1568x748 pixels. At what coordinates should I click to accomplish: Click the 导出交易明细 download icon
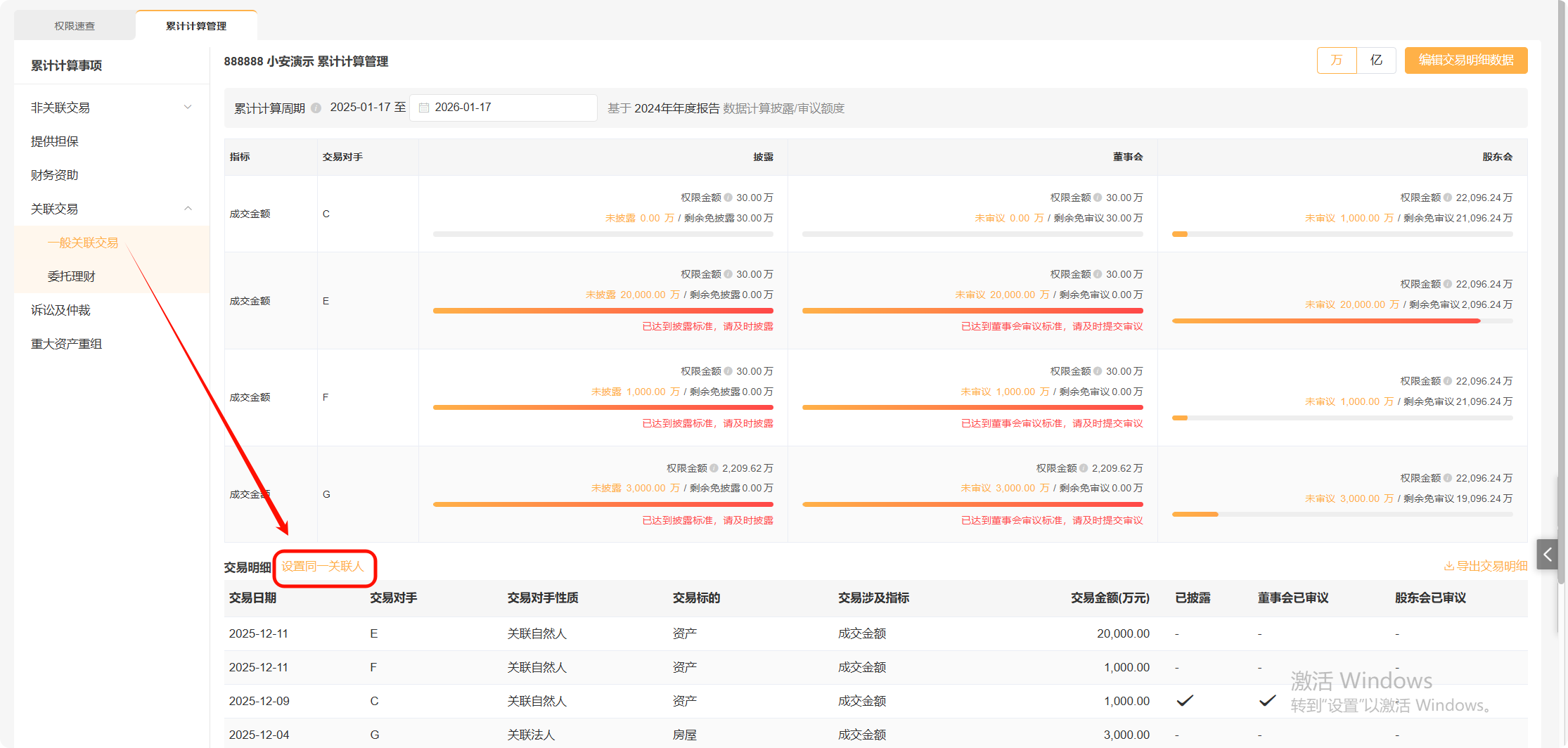1448,566
